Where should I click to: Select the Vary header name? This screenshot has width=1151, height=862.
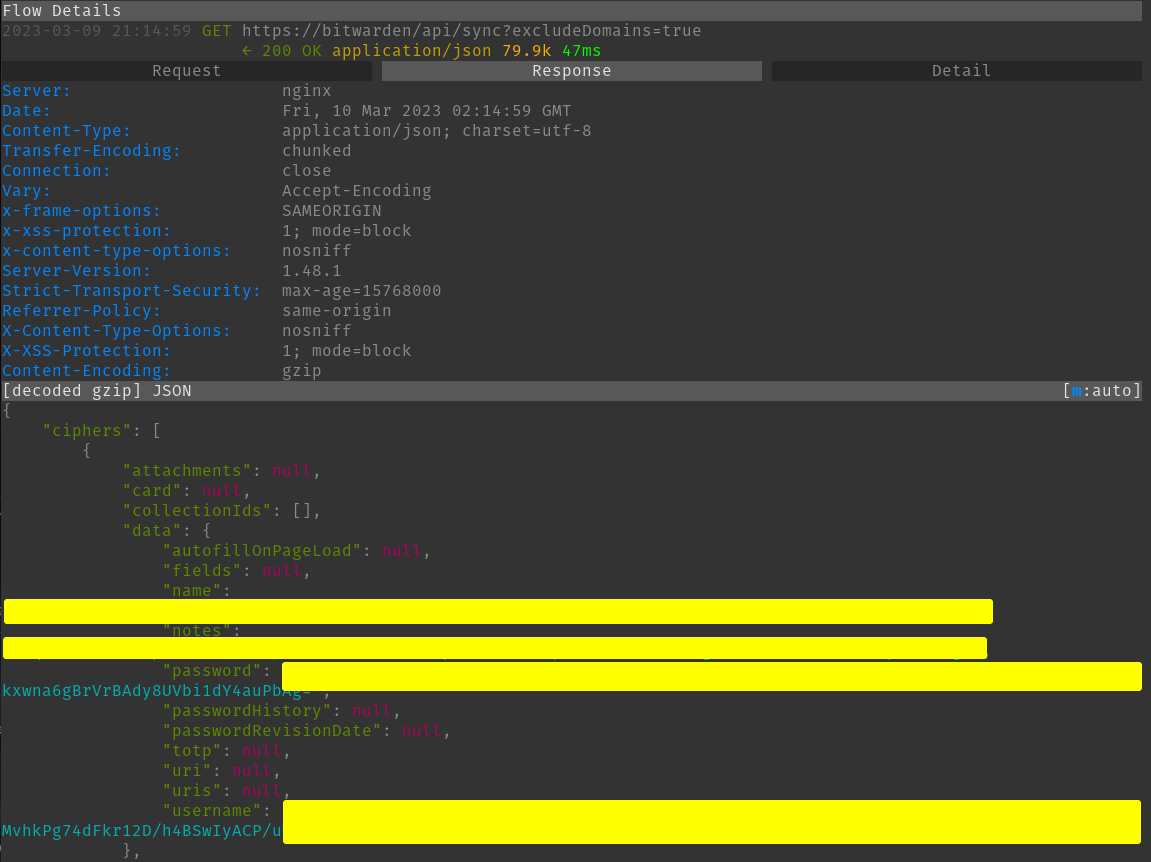tap(26, 191)
